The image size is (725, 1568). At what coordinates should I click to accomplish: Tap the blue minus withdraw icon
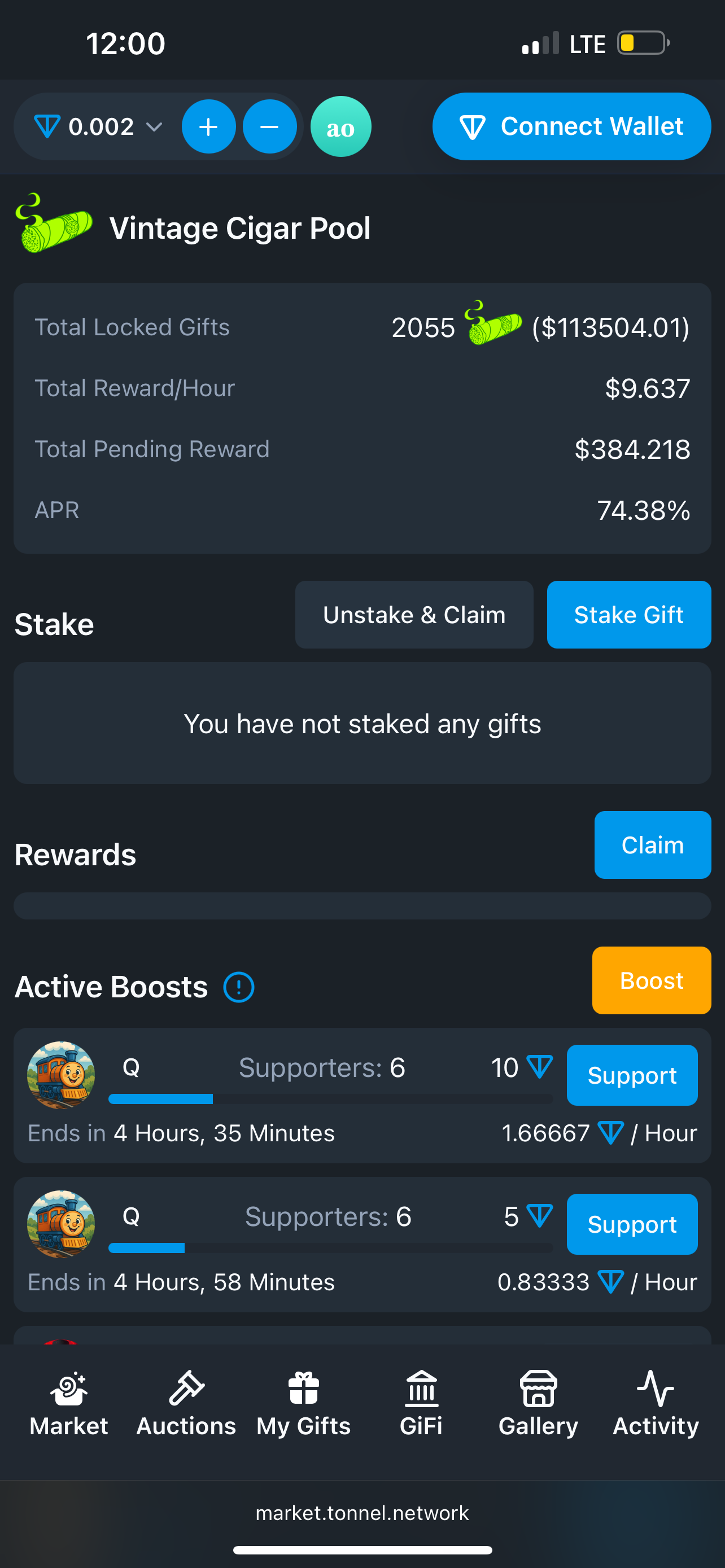270,126
